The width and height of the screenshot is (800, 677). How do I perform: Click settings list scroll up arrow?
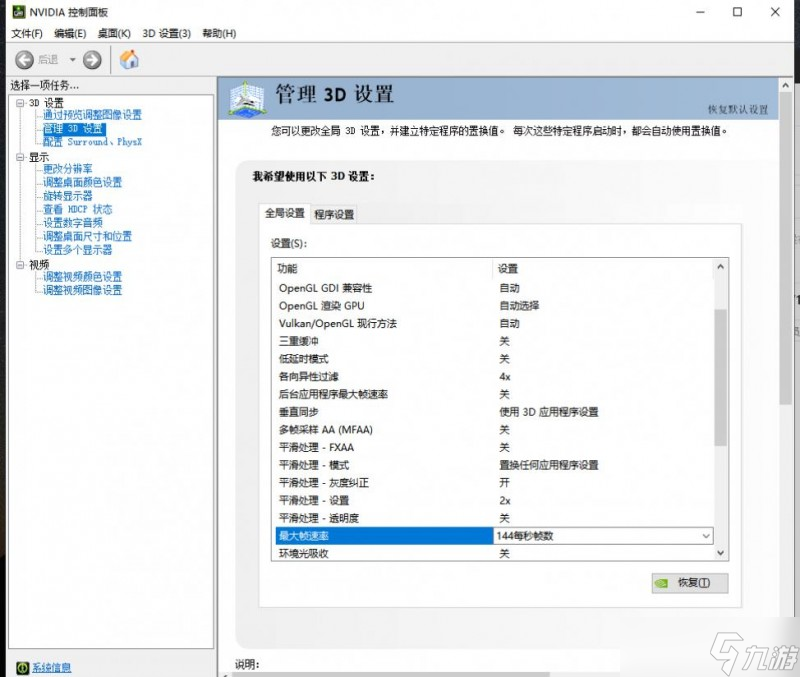pyautogui.click(x=720, y=267)
